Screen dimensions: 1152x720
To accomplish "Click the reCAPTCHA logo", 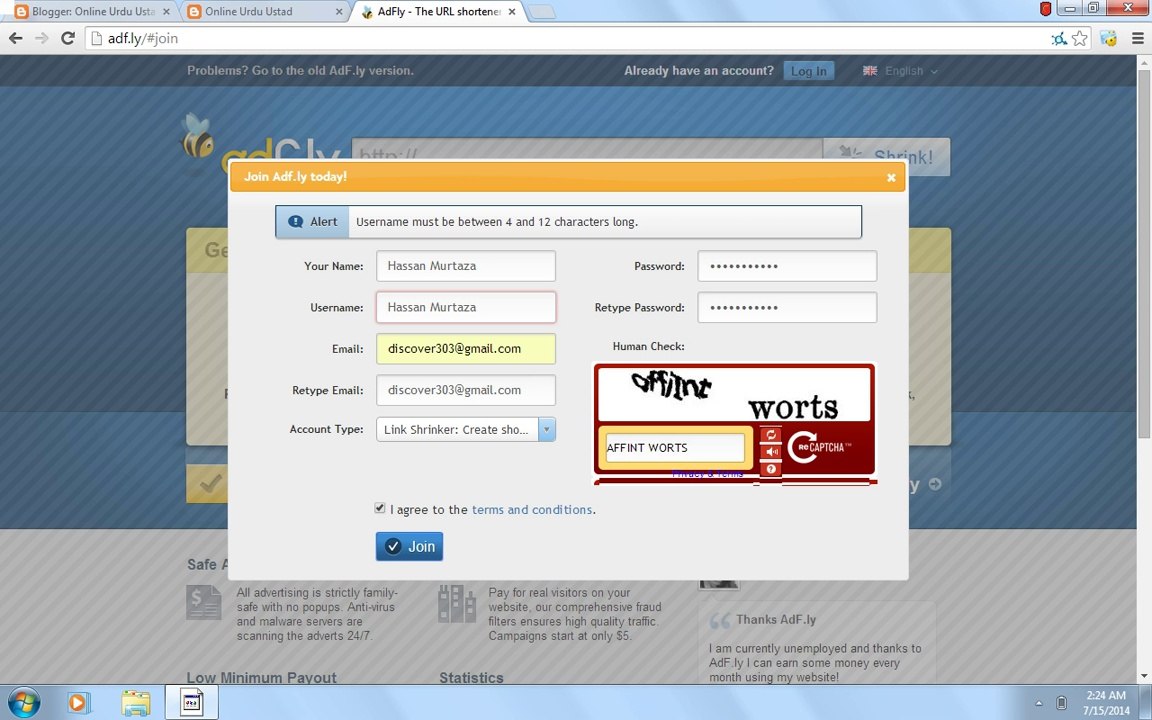I will coord(821,447).
